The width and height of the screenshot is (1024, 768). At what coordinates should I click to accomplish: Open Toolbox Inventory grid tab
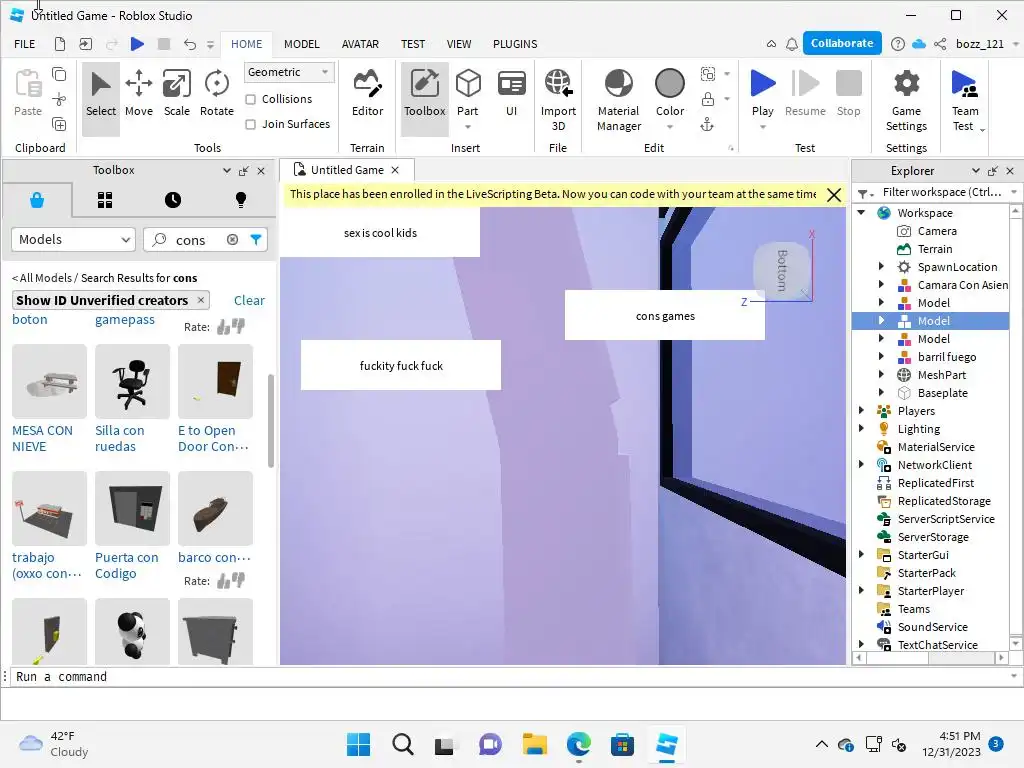tap(105, 200)
